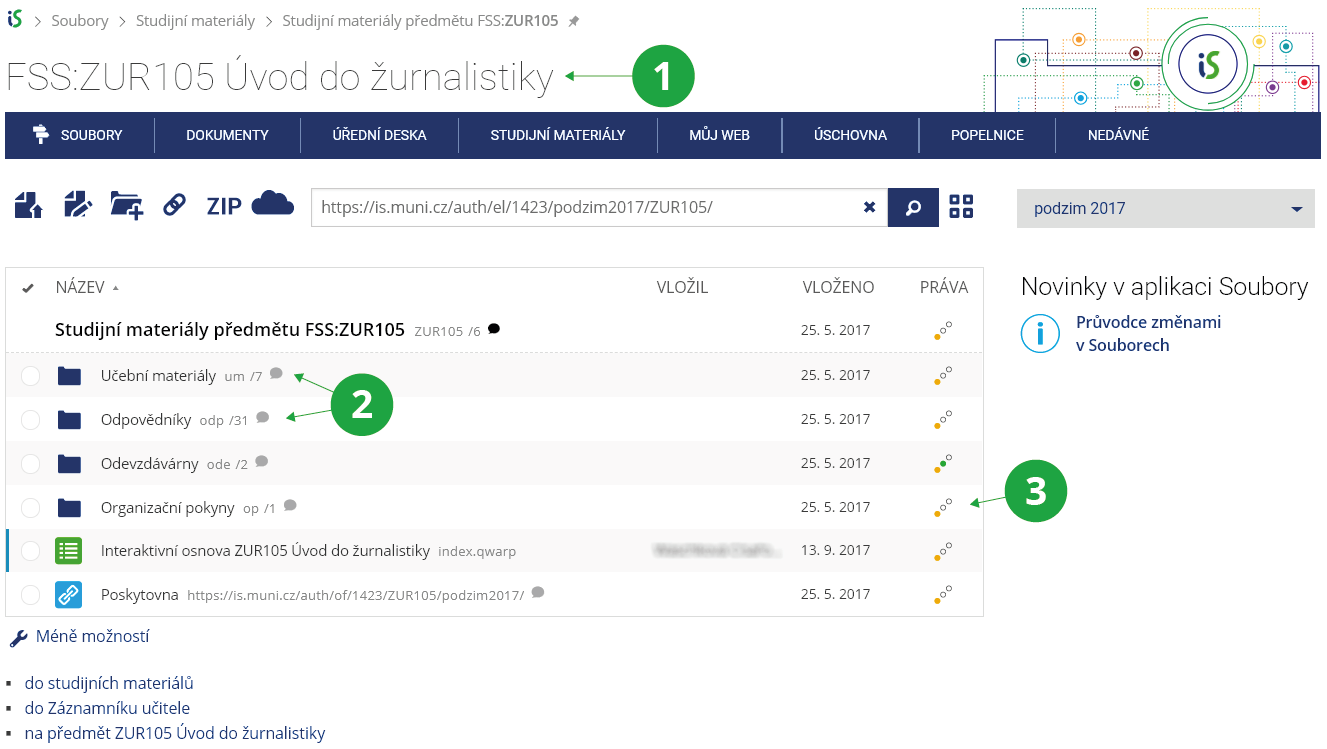
Task: Clear the URL field with X icon
Action: pos(869,208)
